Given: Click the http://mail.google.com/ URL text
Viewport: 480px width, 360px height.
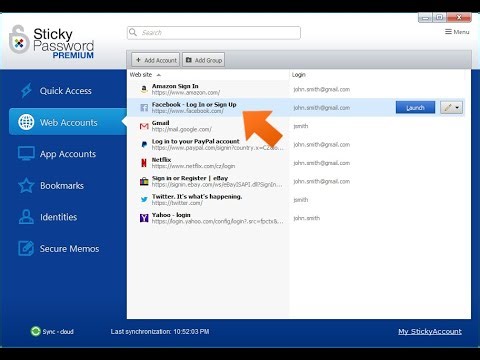Looking at the screenshot, I should click(181, 129).
